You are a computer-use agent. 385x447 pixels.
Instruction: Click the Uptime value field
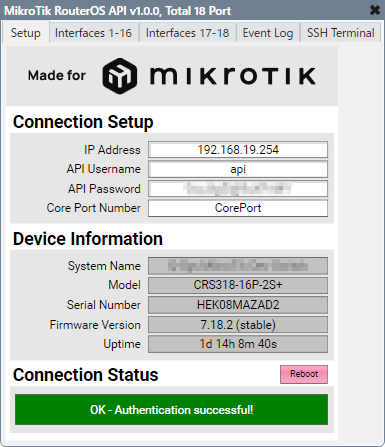point(238,344)
